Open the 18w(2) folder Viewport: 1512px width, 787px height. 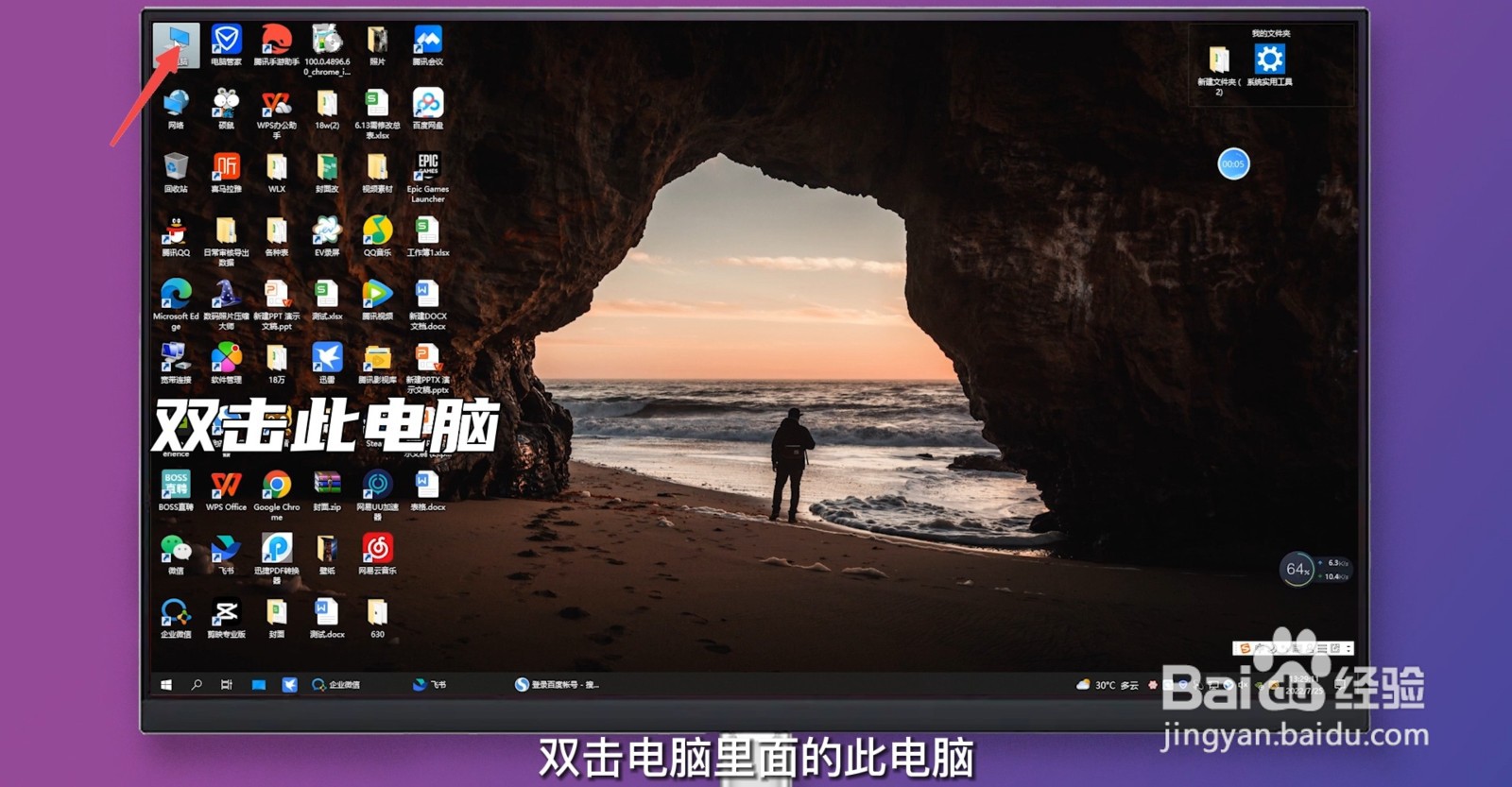point(327,109)
